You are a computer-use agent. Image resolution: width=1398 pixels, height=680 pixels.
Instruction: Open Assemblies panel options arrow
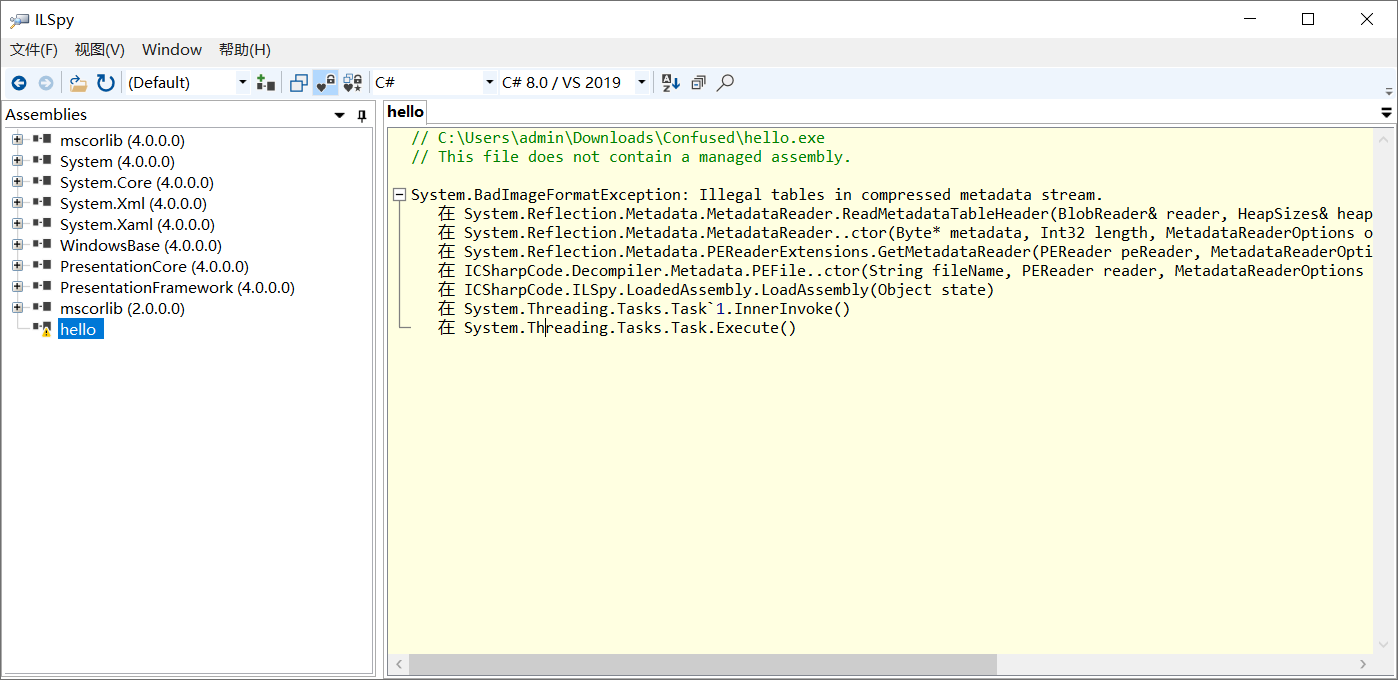[x=340, y=116]
